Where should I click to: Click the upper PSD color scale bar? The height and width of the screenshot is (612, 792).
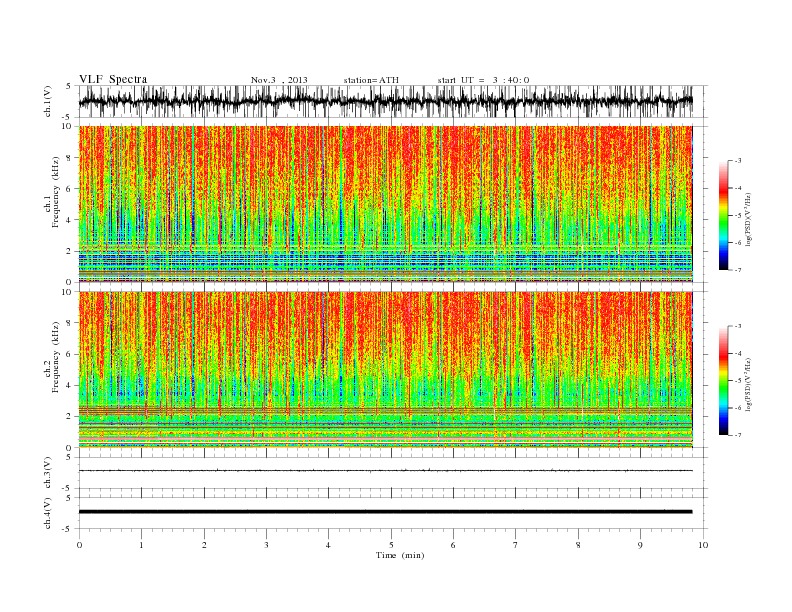click(x=723, y=215)
